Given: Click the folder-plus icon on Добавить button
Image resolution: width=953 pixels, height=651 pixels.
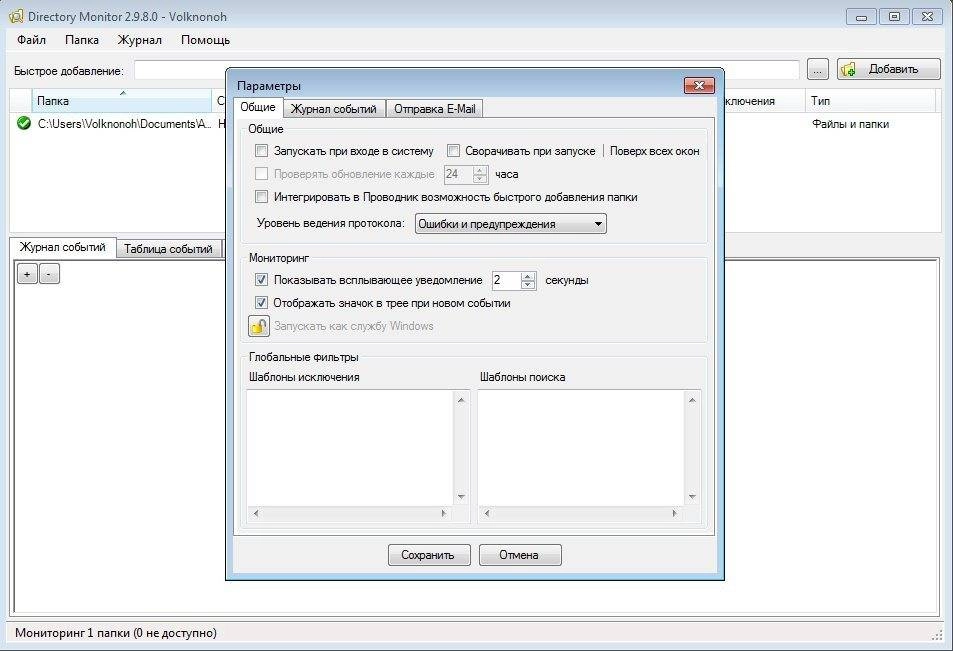Looking at the screenshot, I should 849,69.
